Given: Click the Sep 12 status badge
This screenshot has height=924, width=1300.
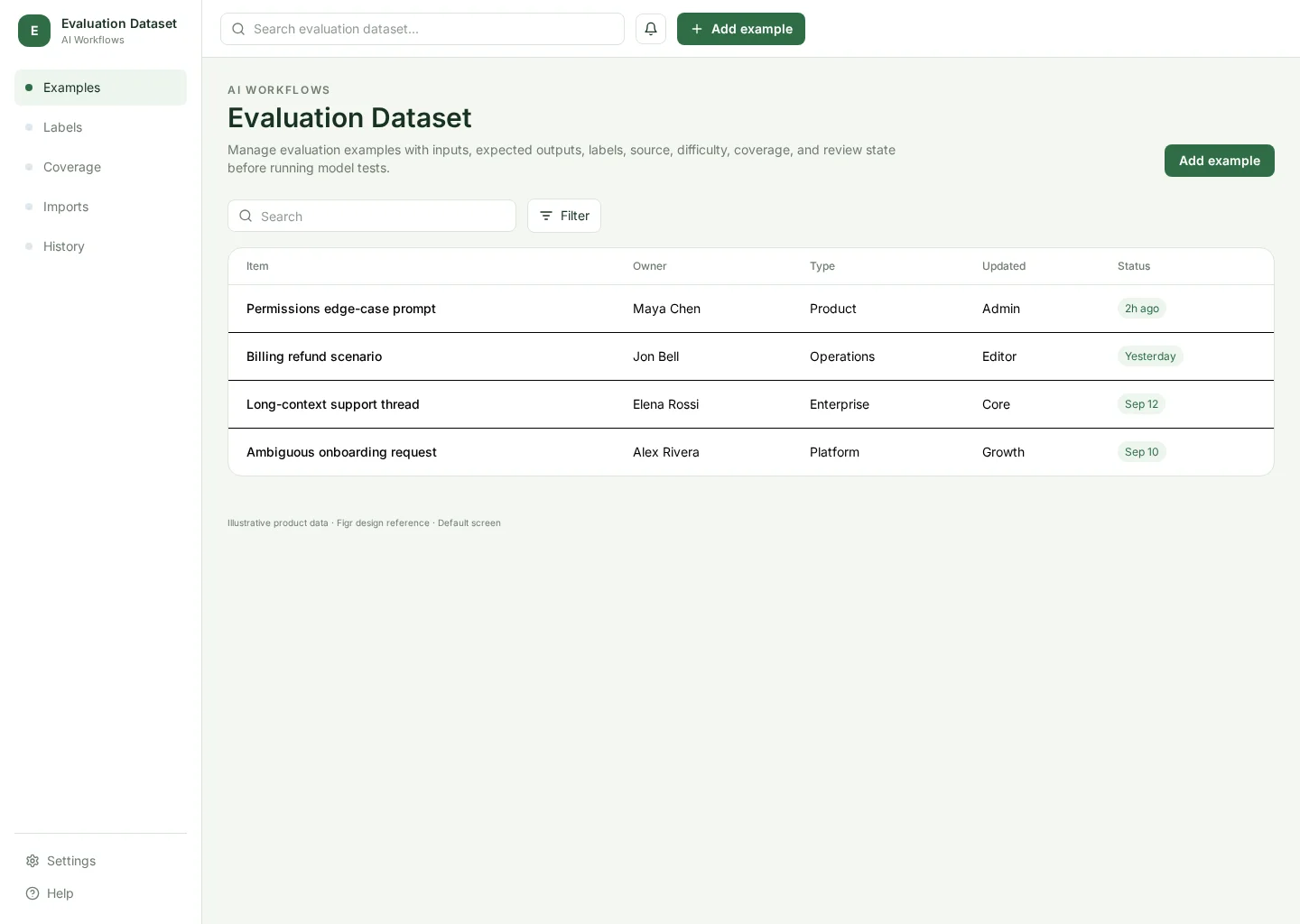Looking at the screenshot, I should click(1141, 404).
